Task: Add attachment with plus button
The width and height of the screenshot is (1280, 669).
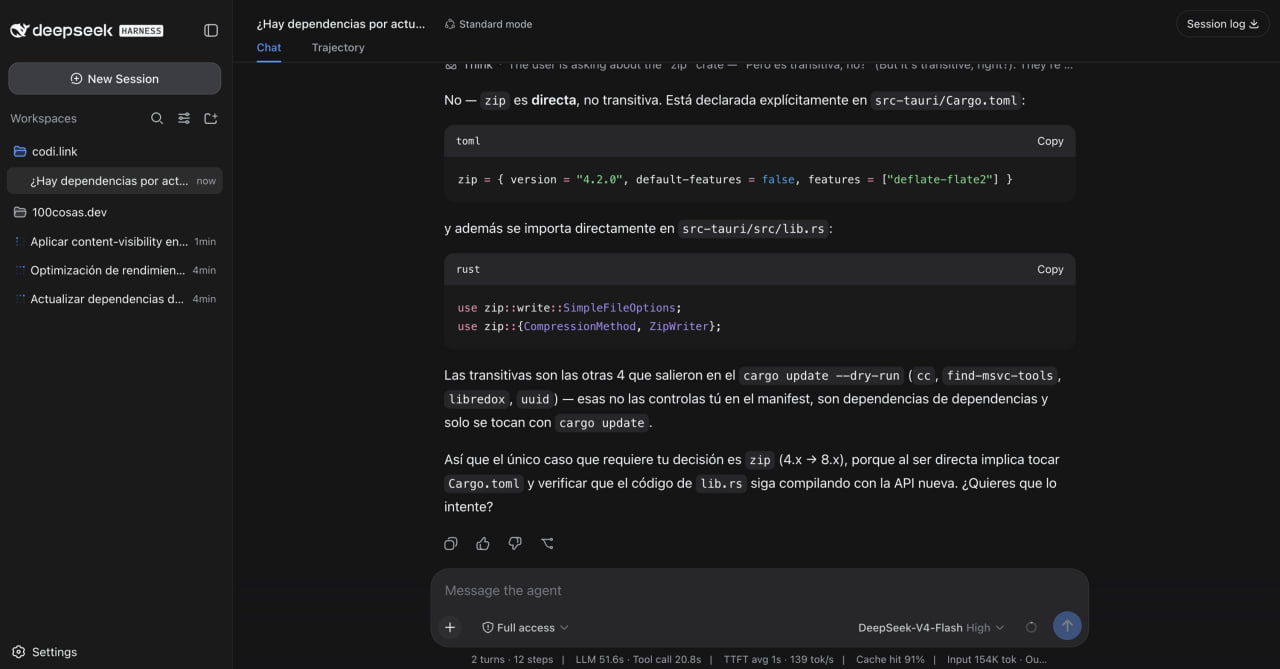Action: 450,628
